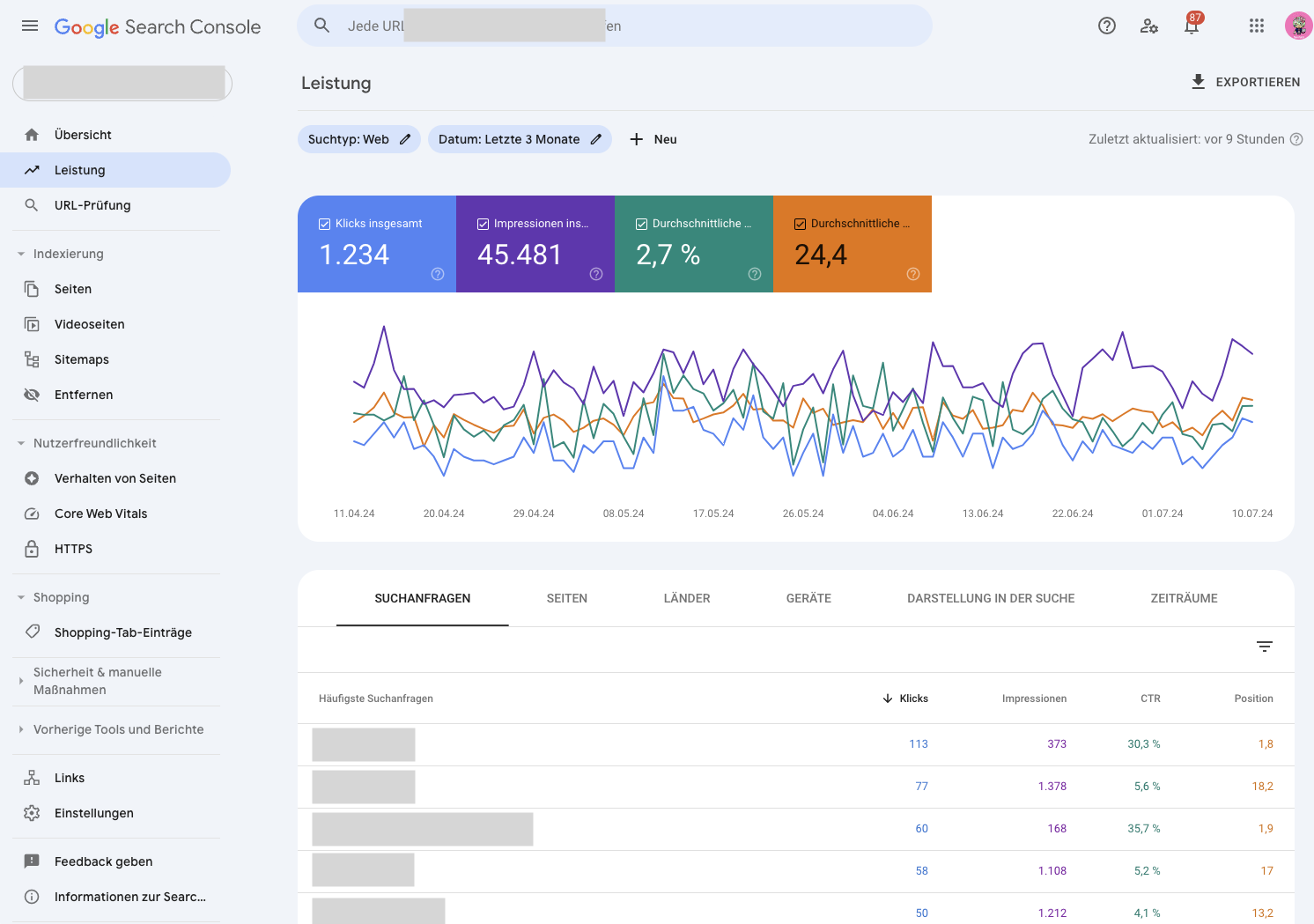The width and height of the screenshot is (1314, 924).
Task: Open the notifications bell
Action: [x=1192, y=26]
